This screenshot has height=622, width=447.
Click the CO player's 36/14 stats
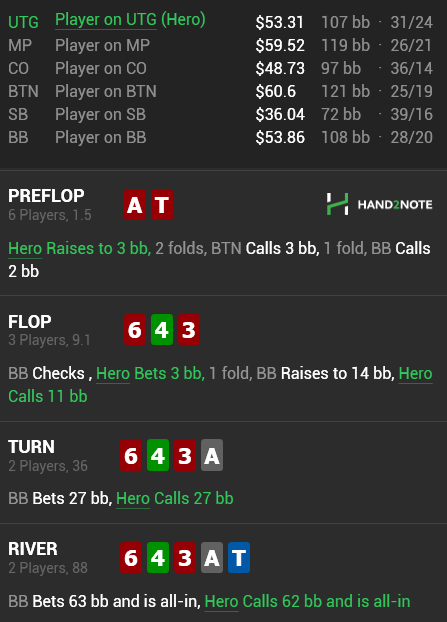411,69
